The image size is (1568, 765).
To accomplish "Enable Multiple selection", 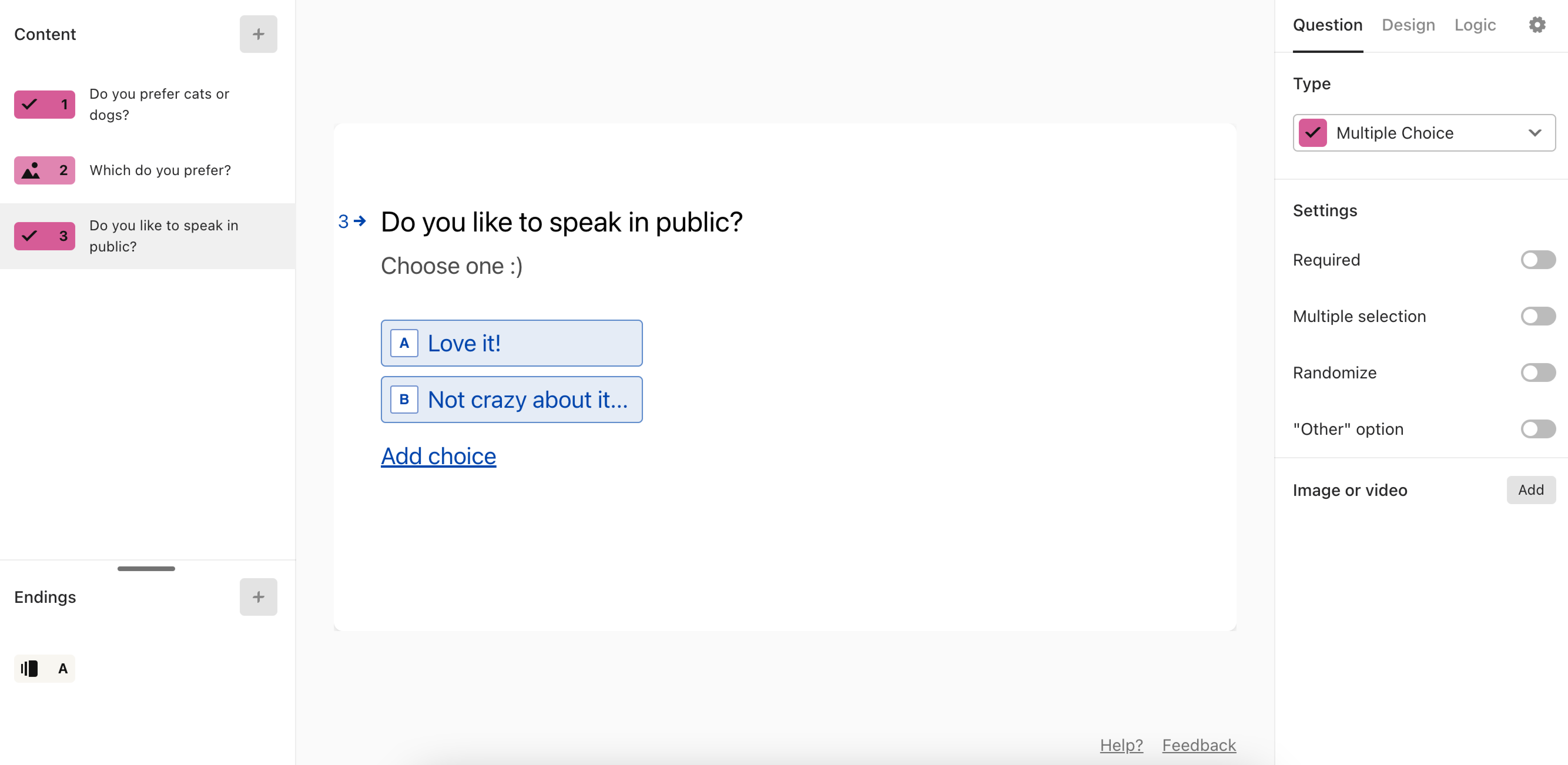I will (x=1537, y=316).
